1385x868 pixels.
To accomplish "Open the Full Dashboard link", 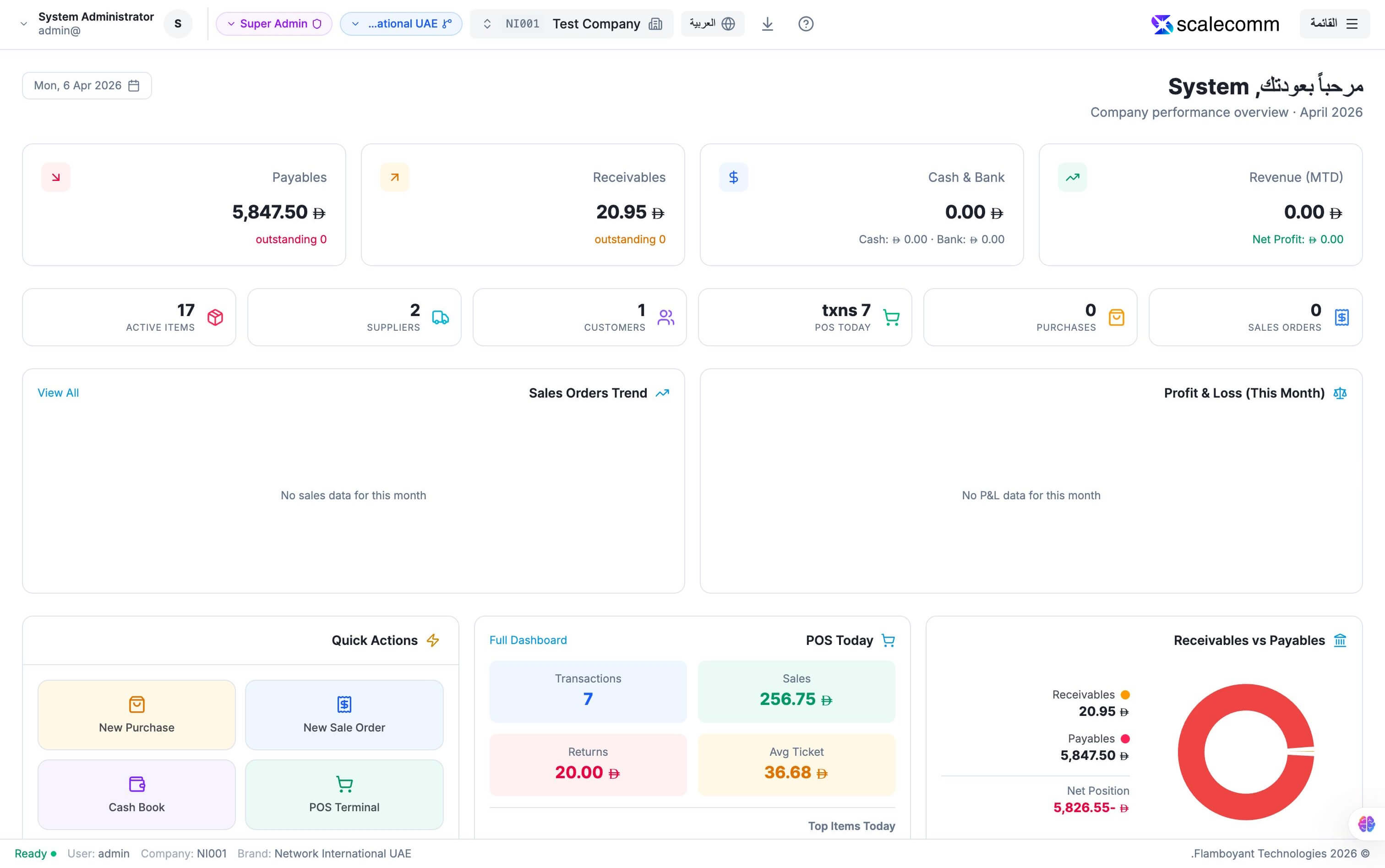I will click(528, 640).
